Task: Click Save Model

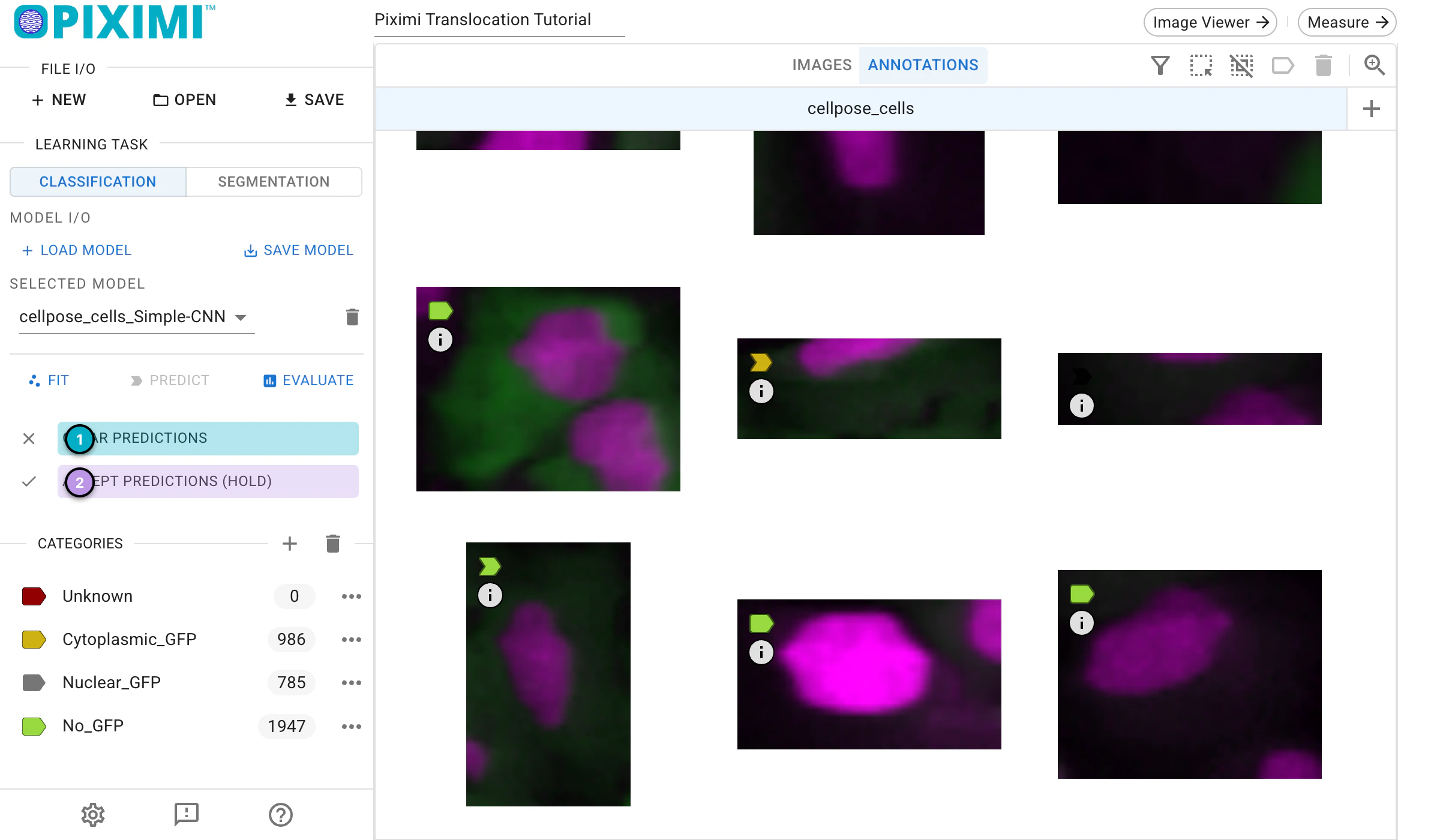Action: coord(298,250)
